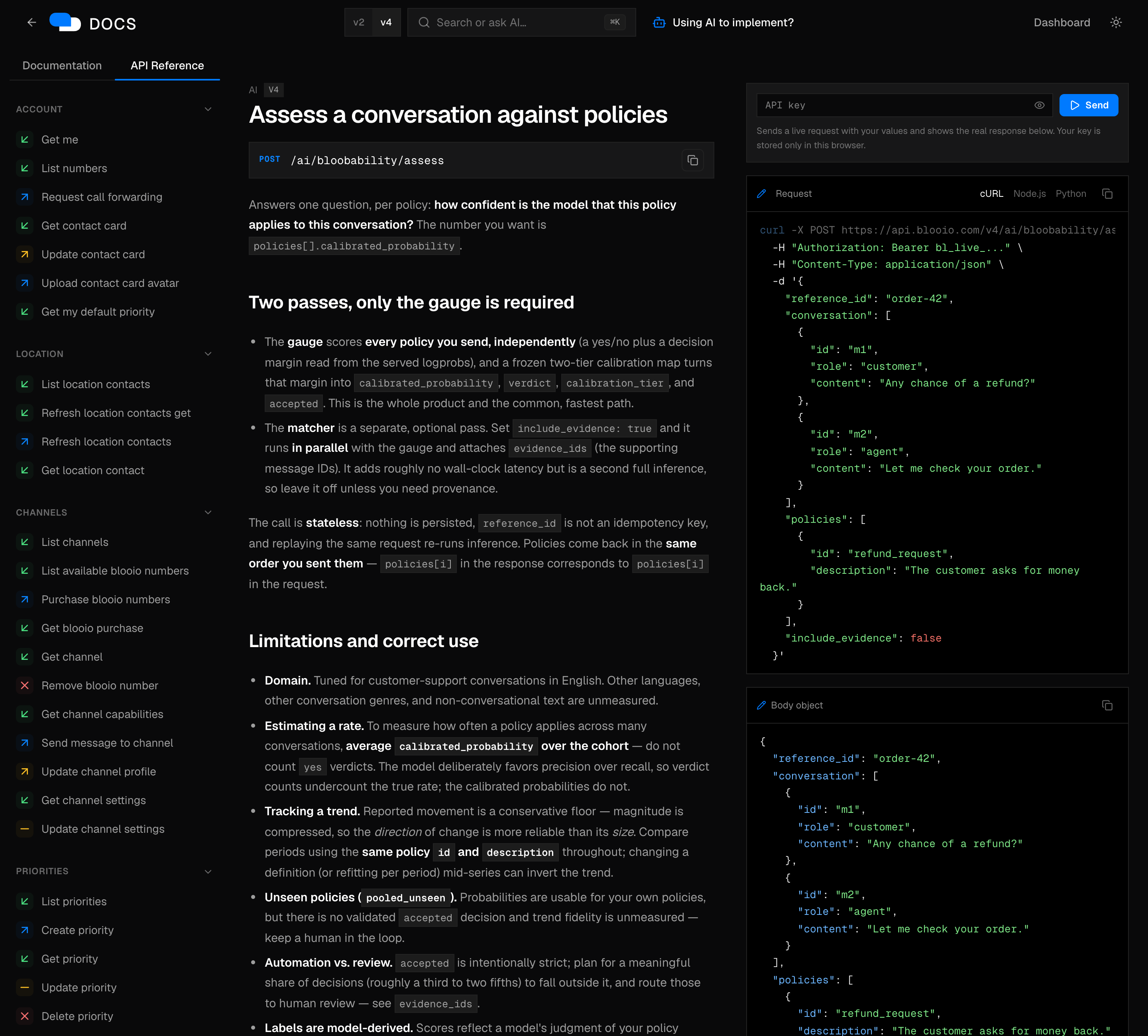Click the blue Send button
This screenshot has width=1148, height=1036.
point(1088,105)
